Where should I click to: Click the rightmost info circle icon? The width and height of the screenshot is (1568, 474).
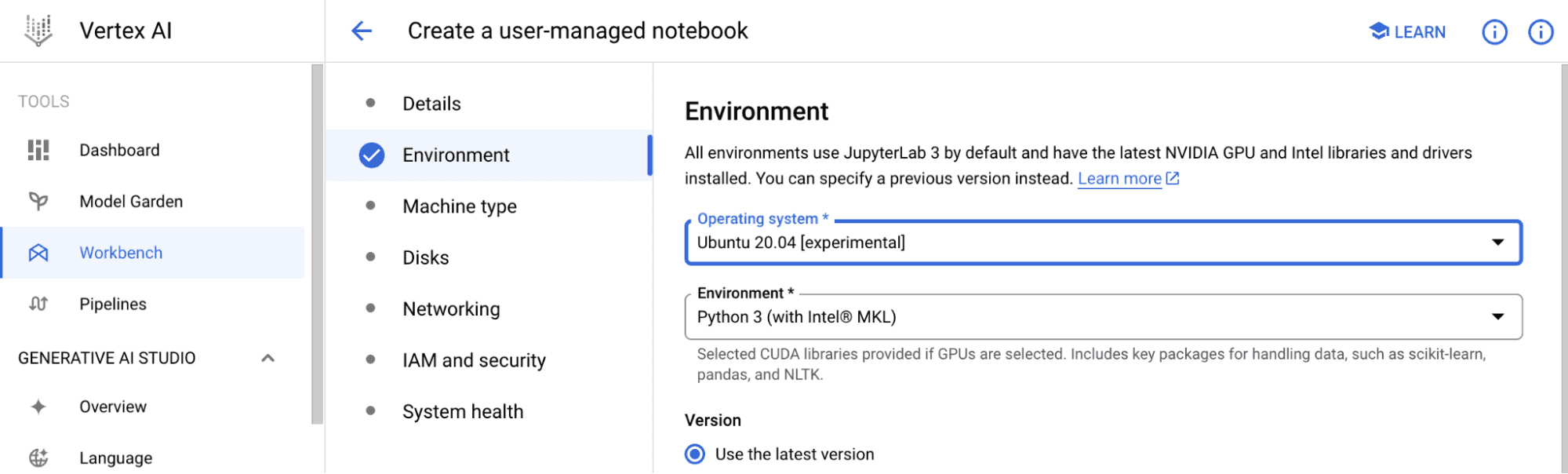tap(1541, 31)
